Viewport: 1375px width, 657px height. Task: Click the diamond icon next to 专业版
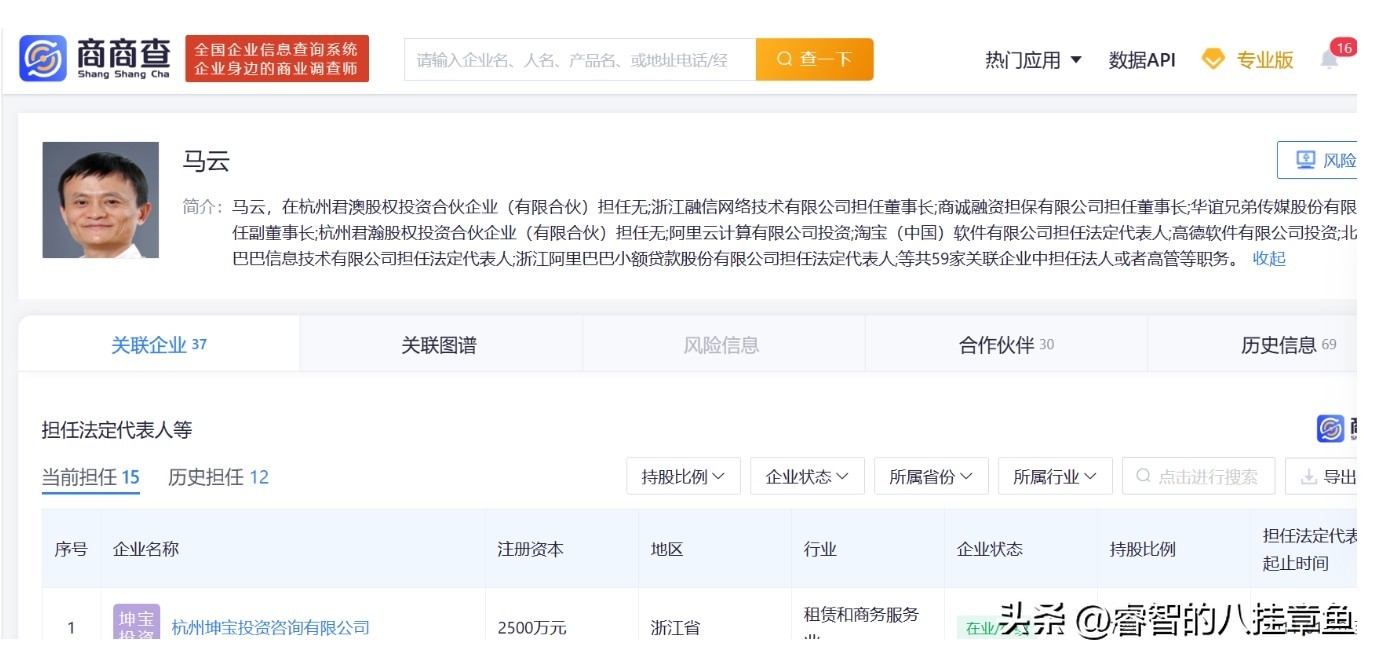tap(1213, 59)
